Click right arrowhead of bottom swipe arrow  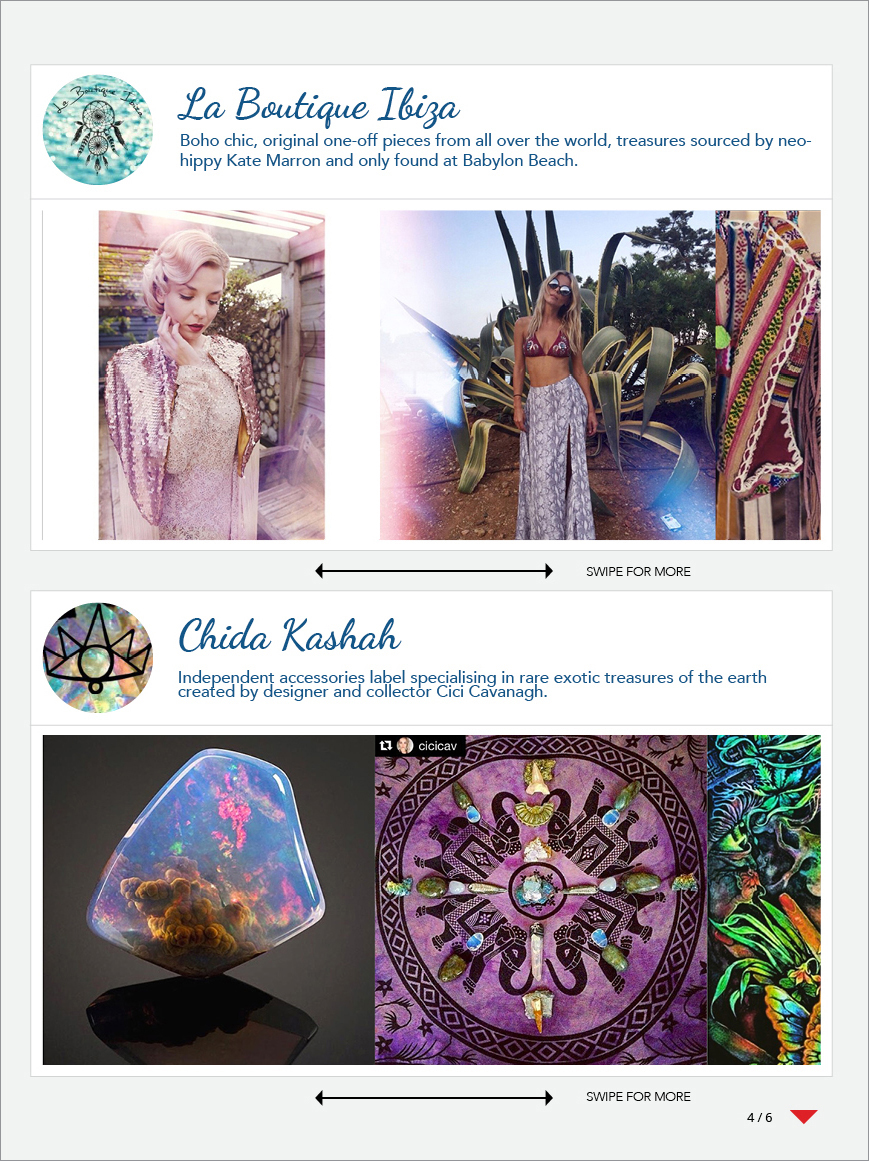click(548, 1097)
